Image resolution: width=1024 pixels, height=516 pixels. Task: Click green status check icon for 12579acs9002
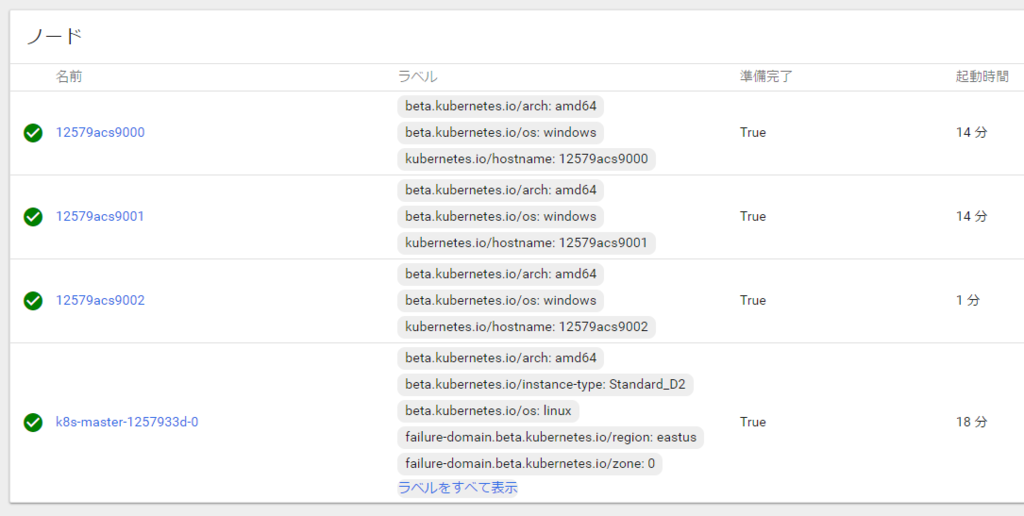(33, 300)
